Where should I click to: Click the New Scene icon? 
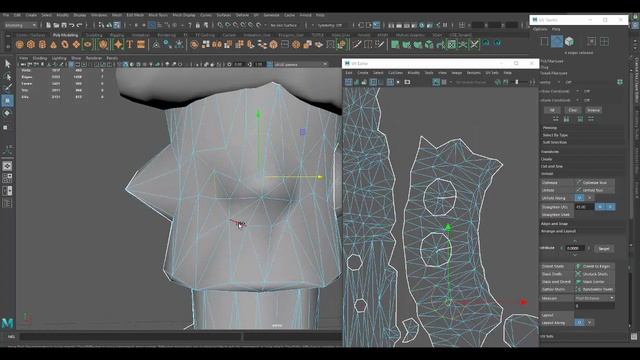49,25
